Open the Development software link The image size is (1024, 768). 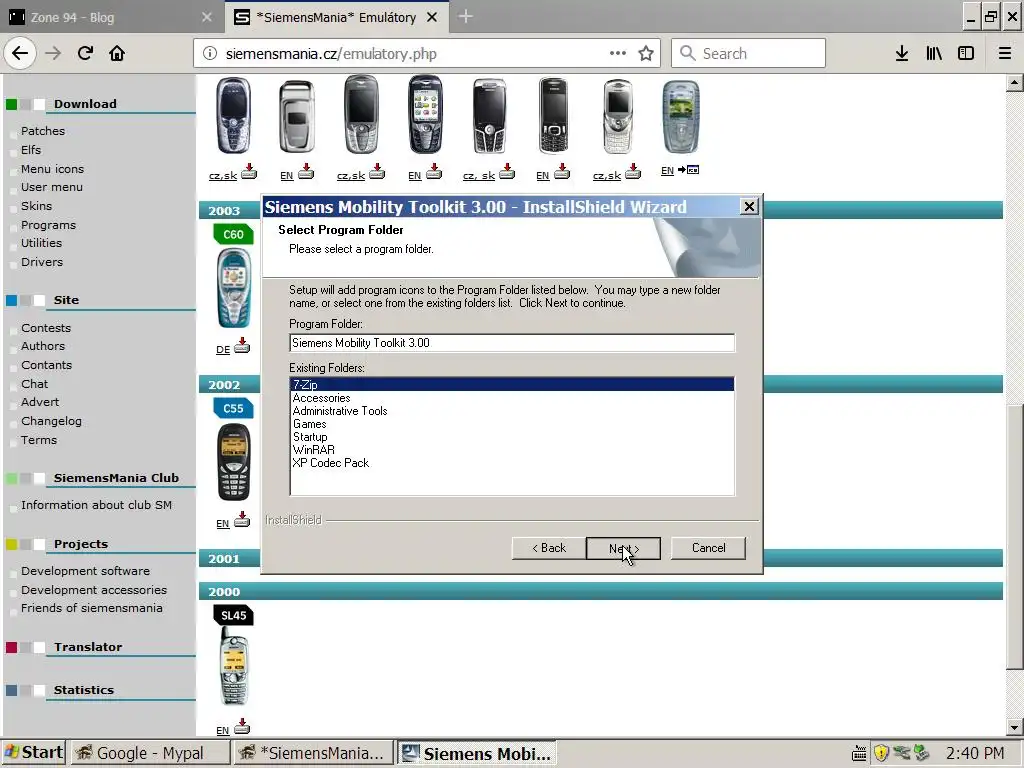86,571
